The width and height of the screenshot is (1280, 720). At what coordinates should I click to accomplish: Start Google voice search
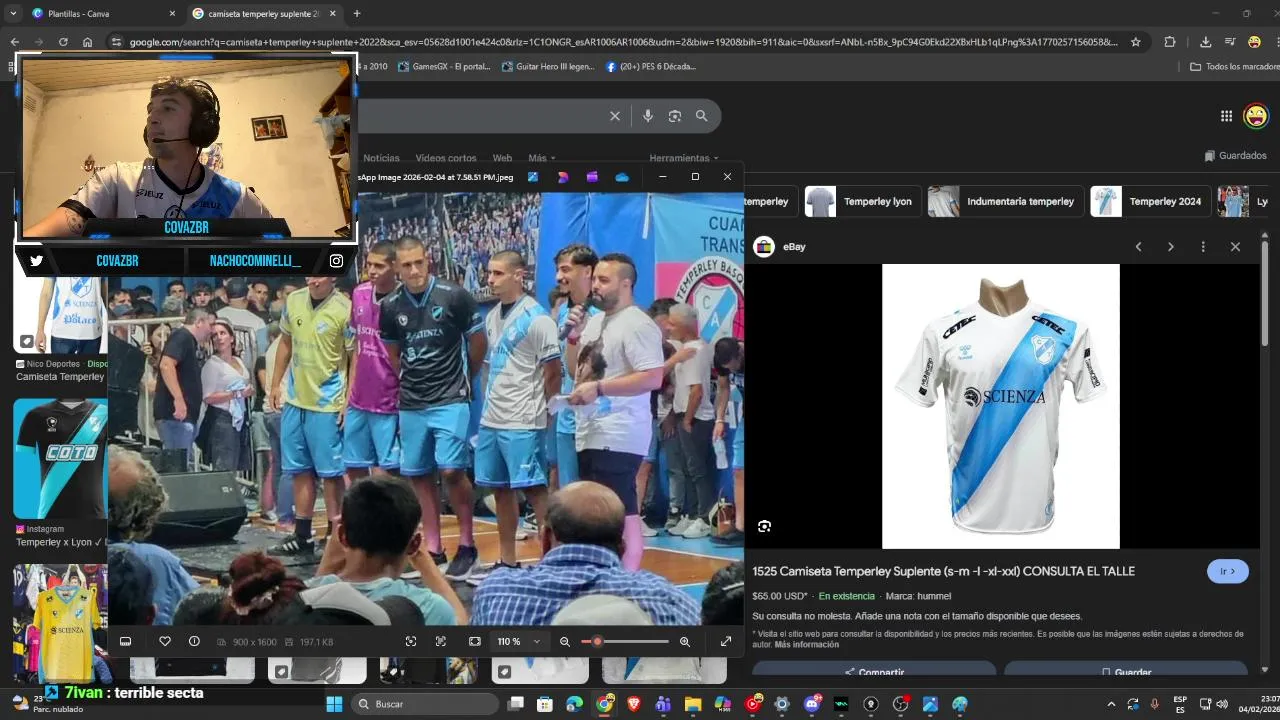point(648,116)
